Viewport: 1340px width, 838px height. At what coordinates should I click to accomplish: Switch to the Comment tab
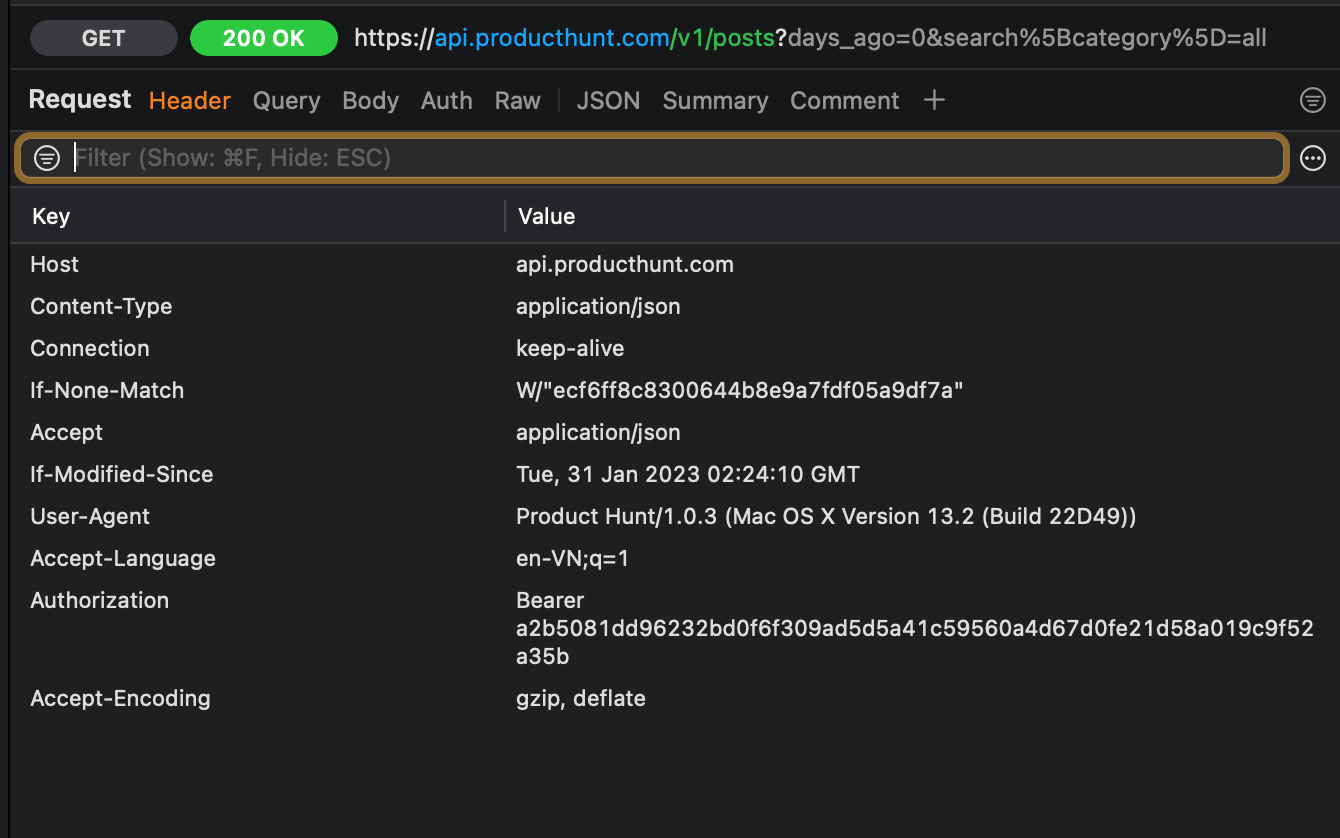point(844,100)
